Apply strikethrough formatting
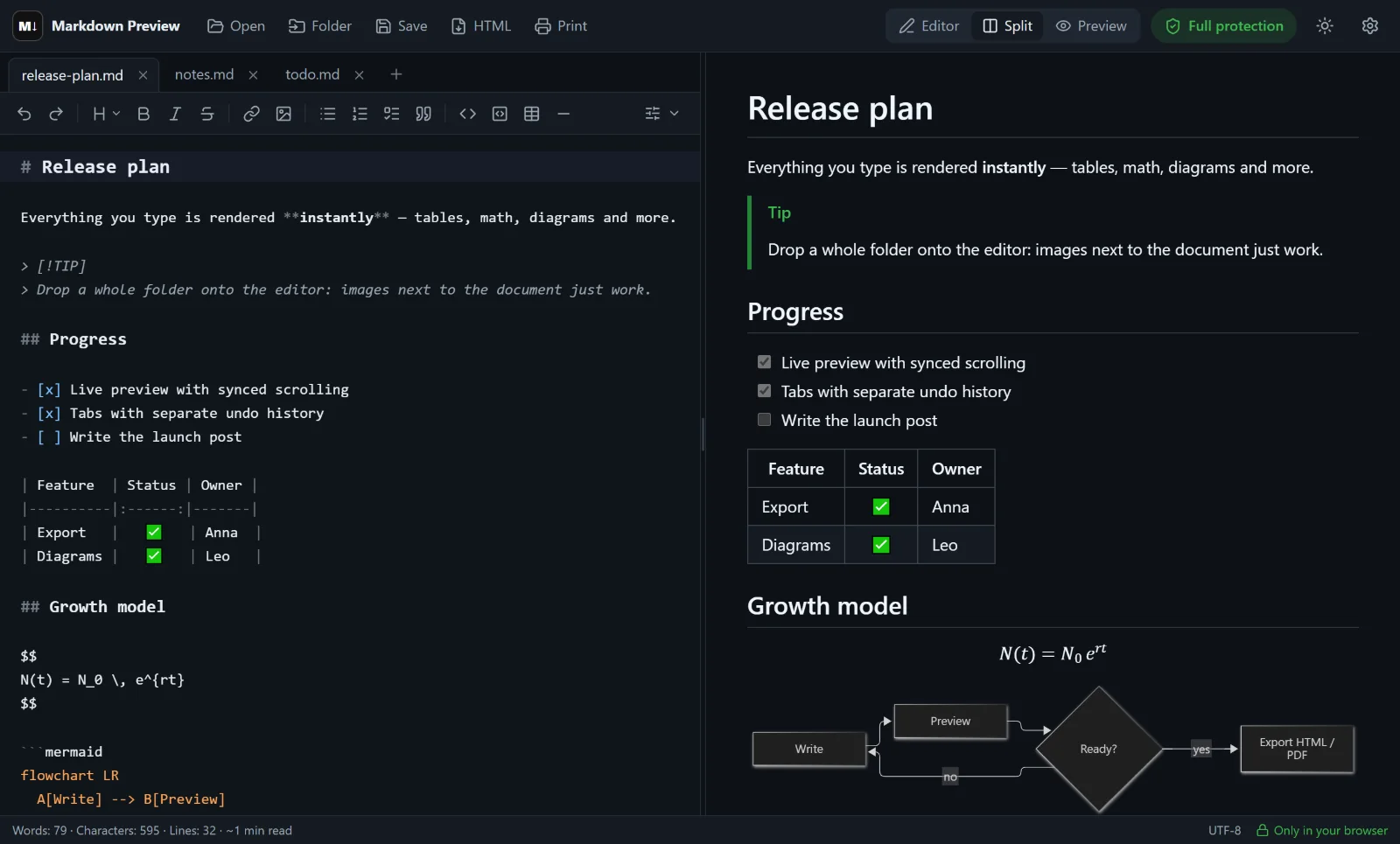Viewport: 1400px width, 844px height. 207,114
